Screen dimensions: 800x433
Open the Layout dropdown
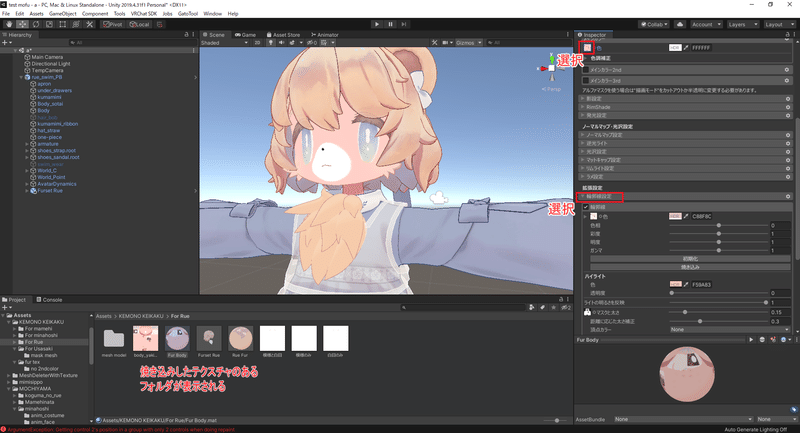(x=779, y=24)
